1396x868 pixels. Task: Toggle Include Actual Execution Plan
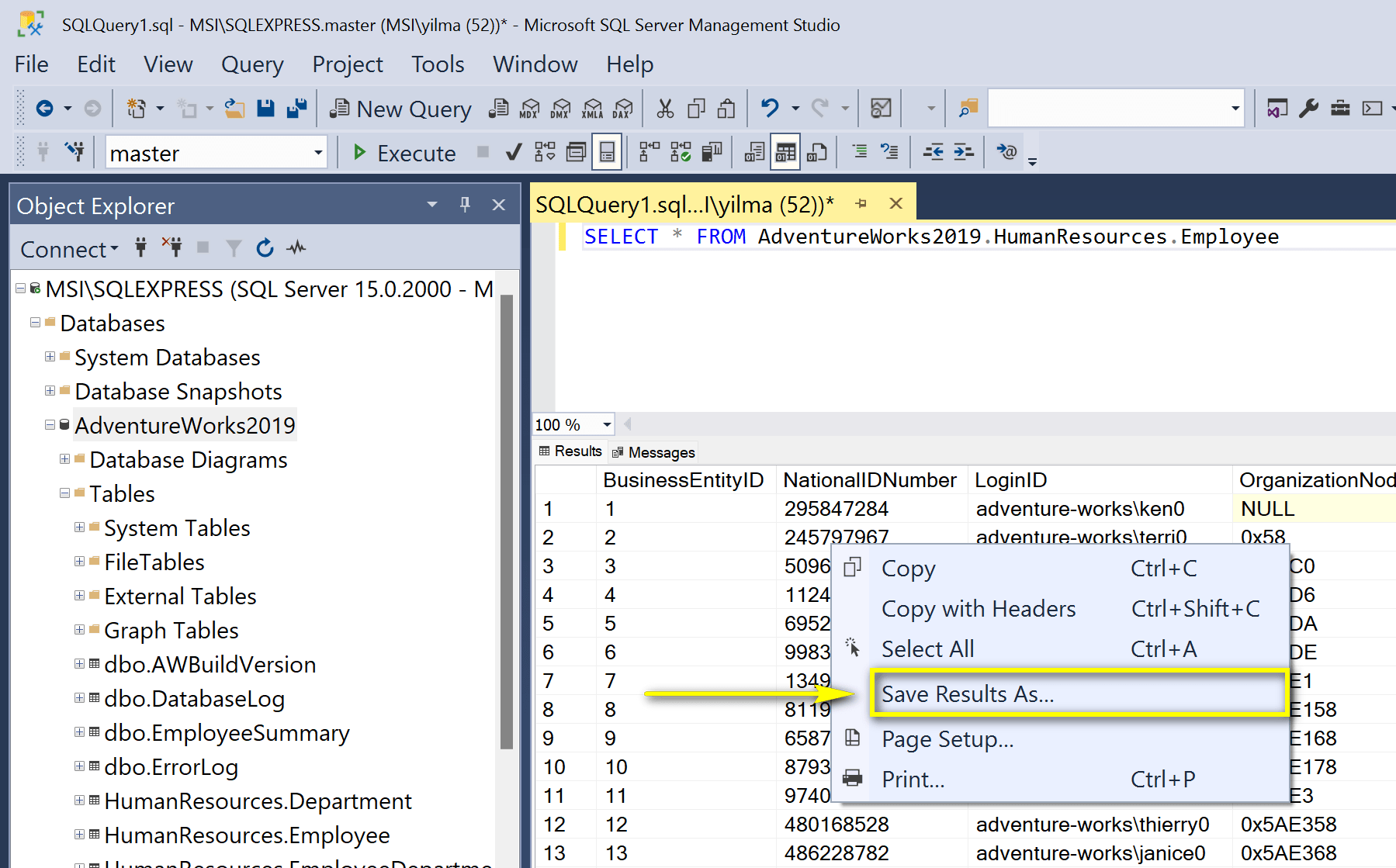coord(650,152)
